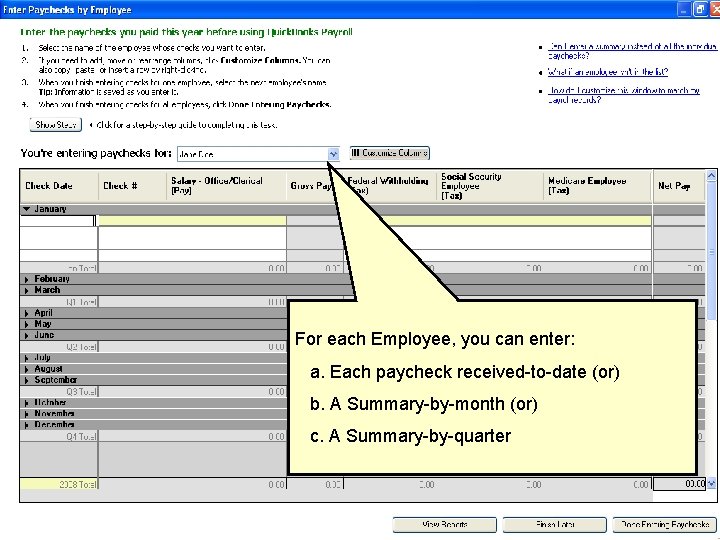Click the table scroll down arrow
720x540 pixels.
tap(711, 484)
